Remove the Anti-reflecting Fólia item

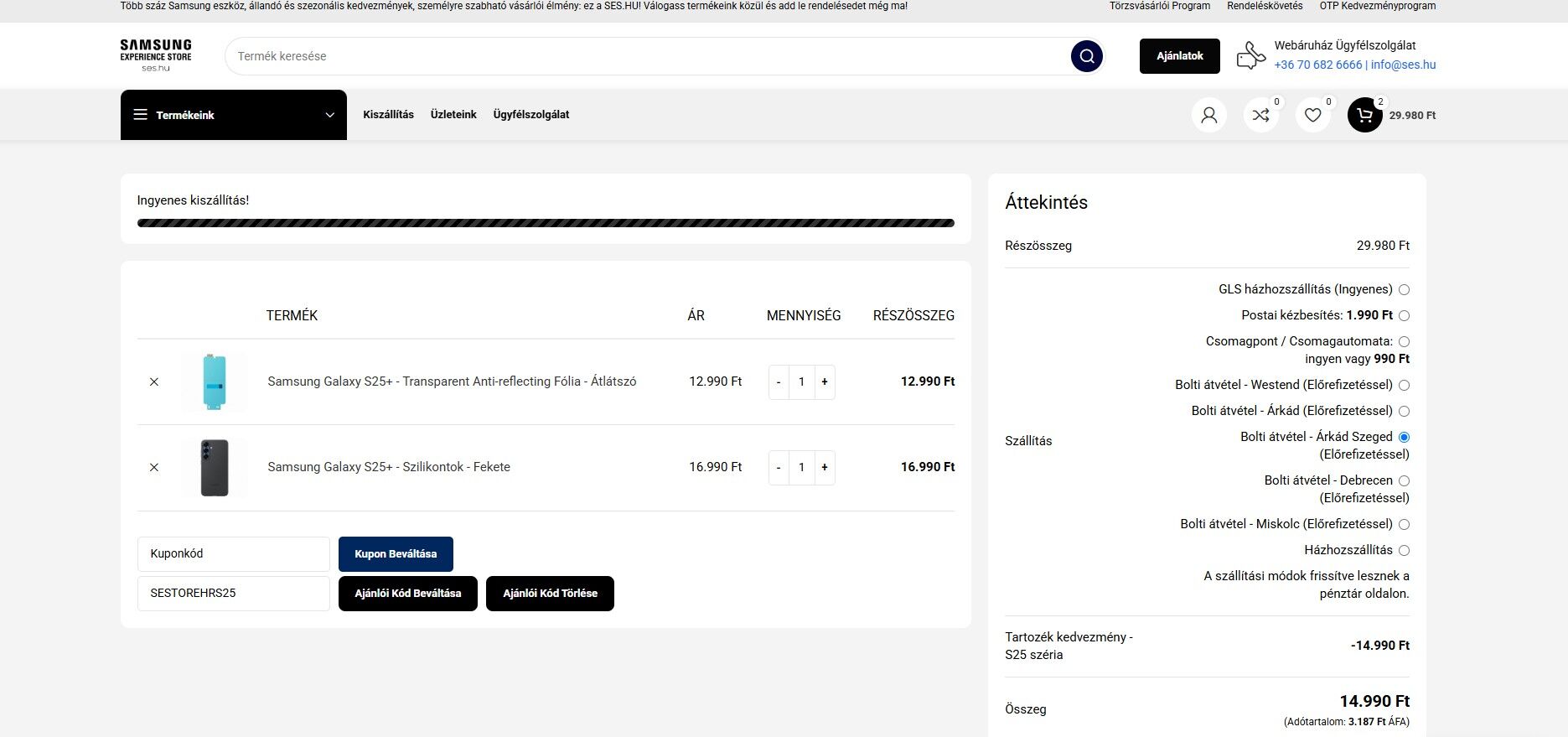(x=154, y=381)
